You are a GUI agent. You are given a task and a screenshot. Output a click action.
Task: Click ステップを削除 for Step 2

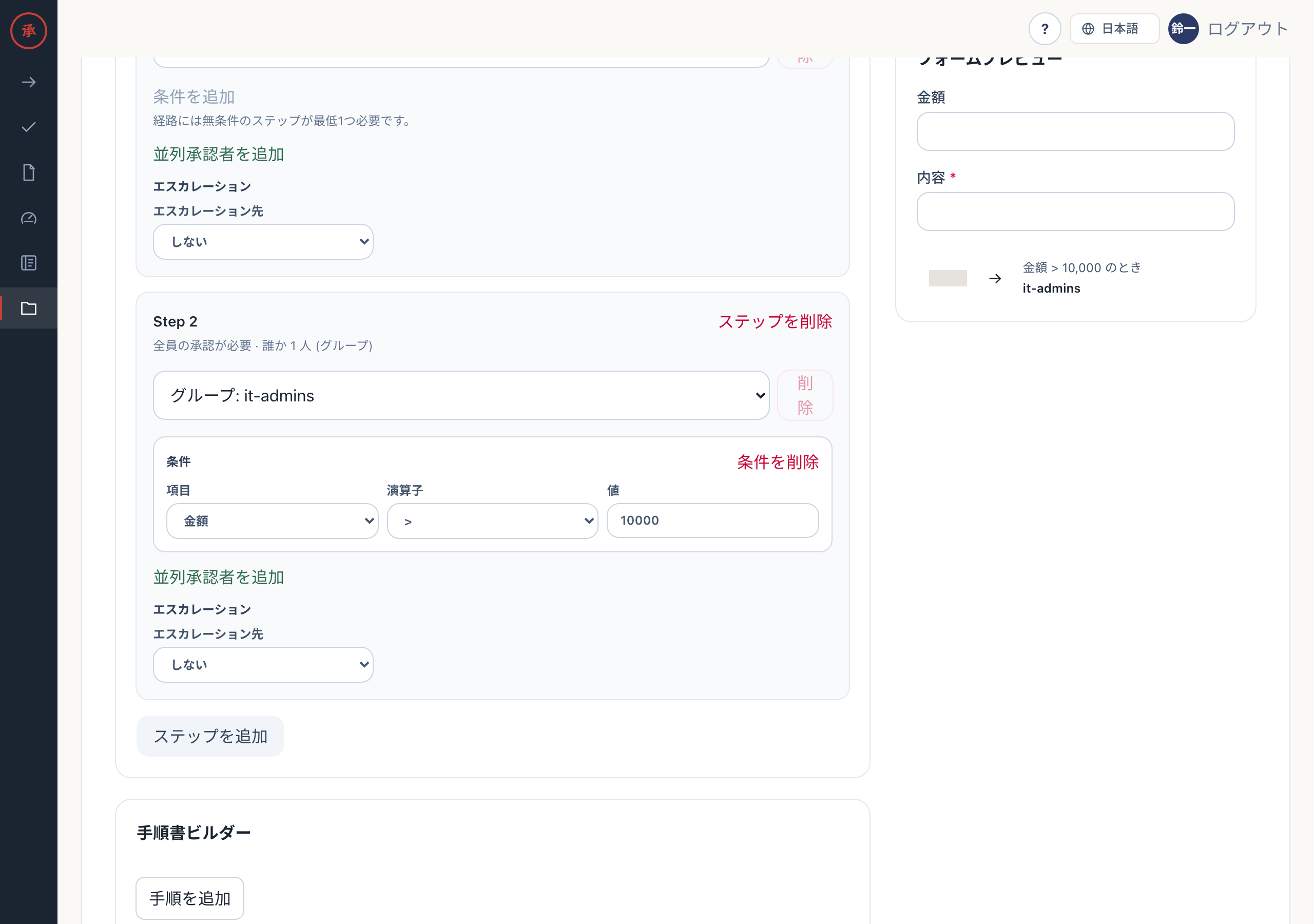(x=775, y=322)
